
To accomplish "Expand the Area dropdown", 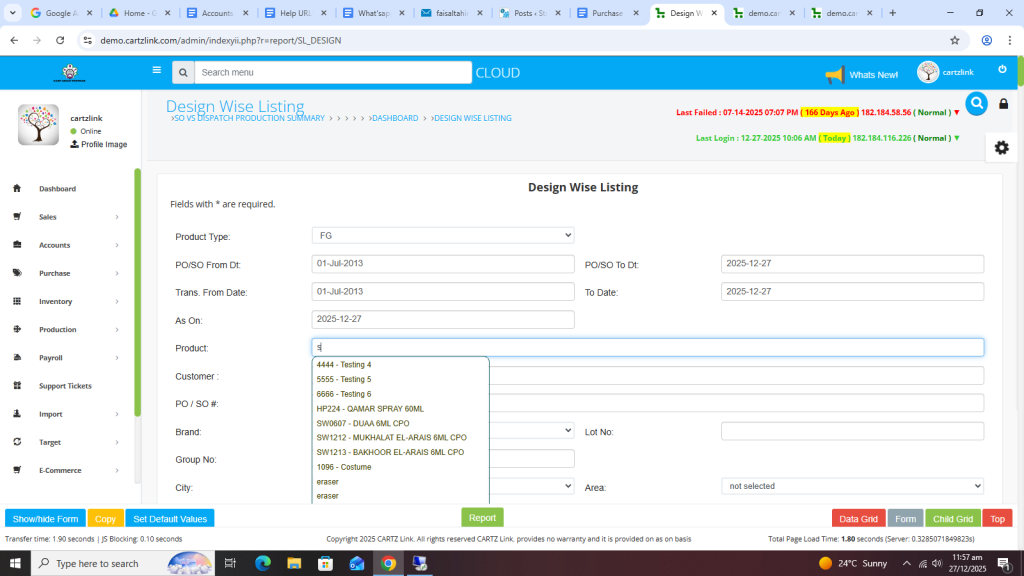I will pyautogui.click(x=852, y=486).
